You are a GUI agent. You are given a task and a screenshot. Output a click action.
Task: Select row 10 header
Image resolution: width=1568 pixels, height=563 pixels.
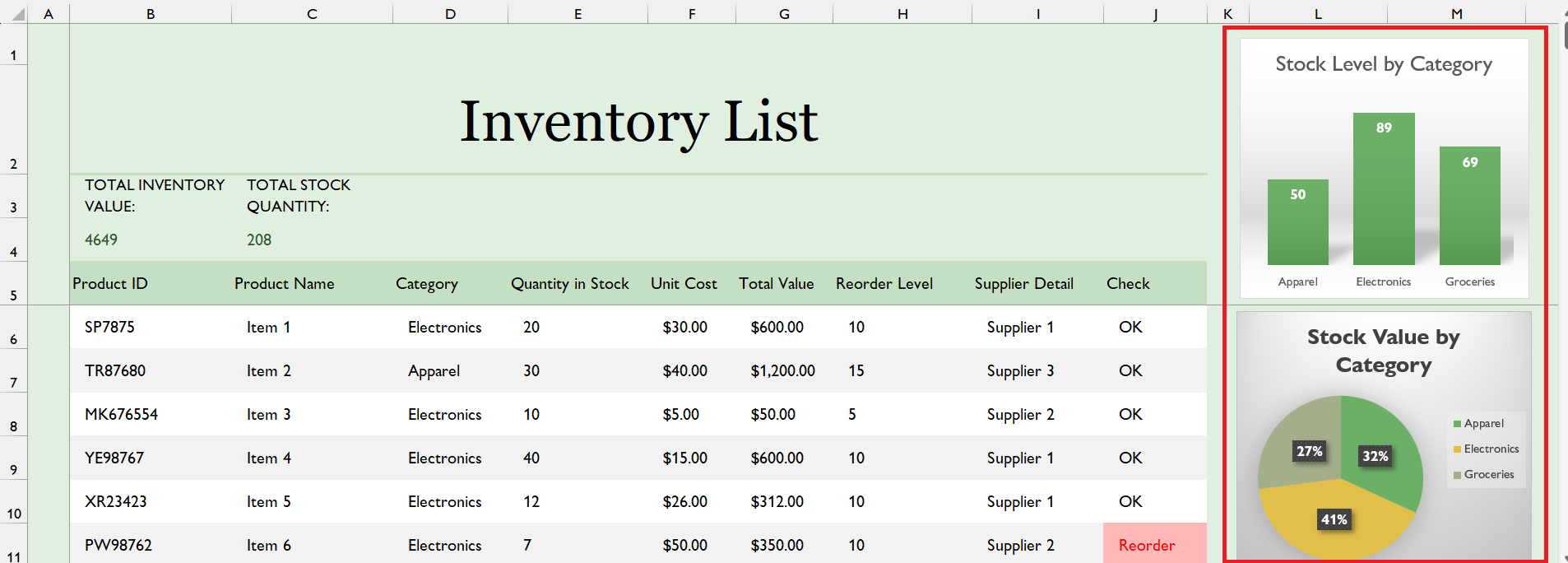(x=14, y=501)
